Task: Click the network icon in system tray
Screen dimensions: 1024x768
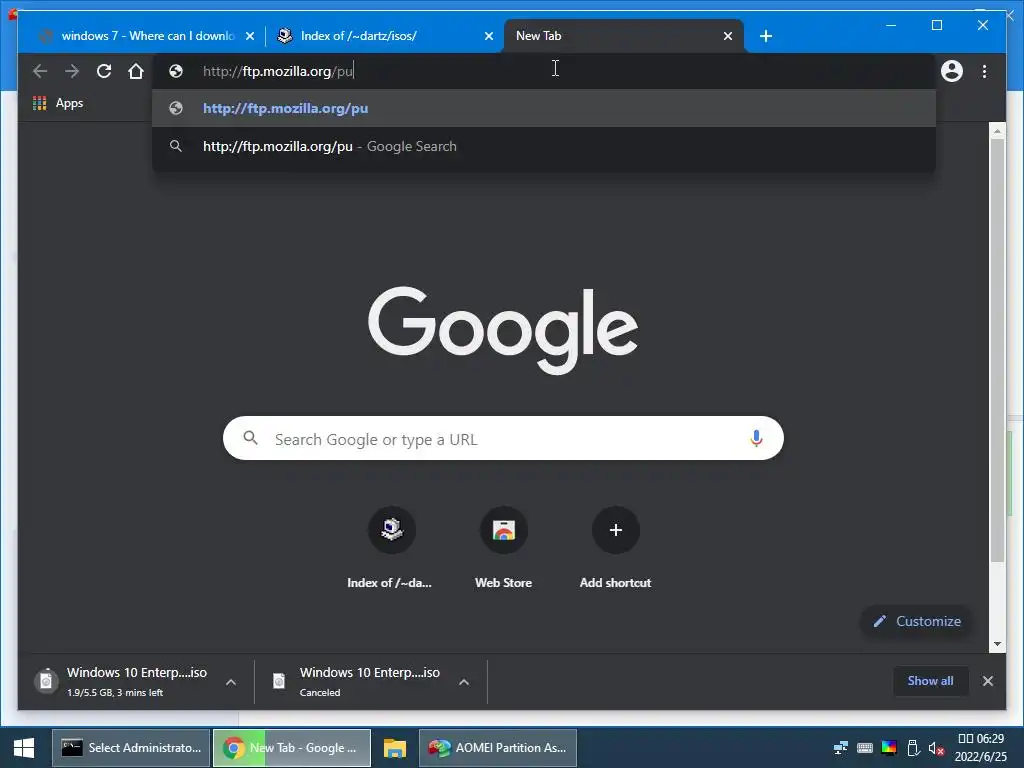Action: coord(840,748)
